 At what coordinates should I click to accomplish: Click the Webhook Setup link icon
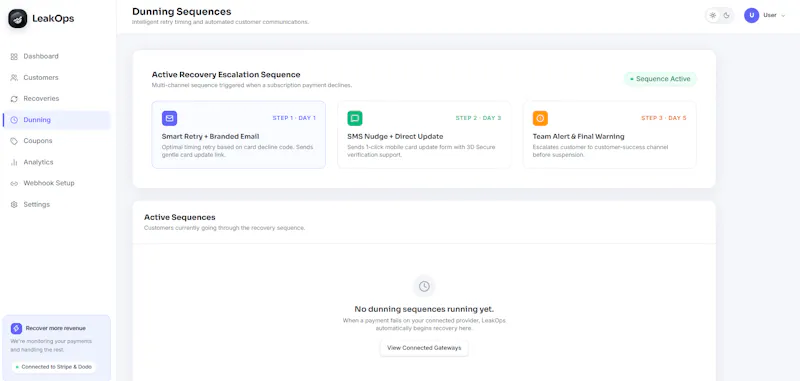point(14,183)
